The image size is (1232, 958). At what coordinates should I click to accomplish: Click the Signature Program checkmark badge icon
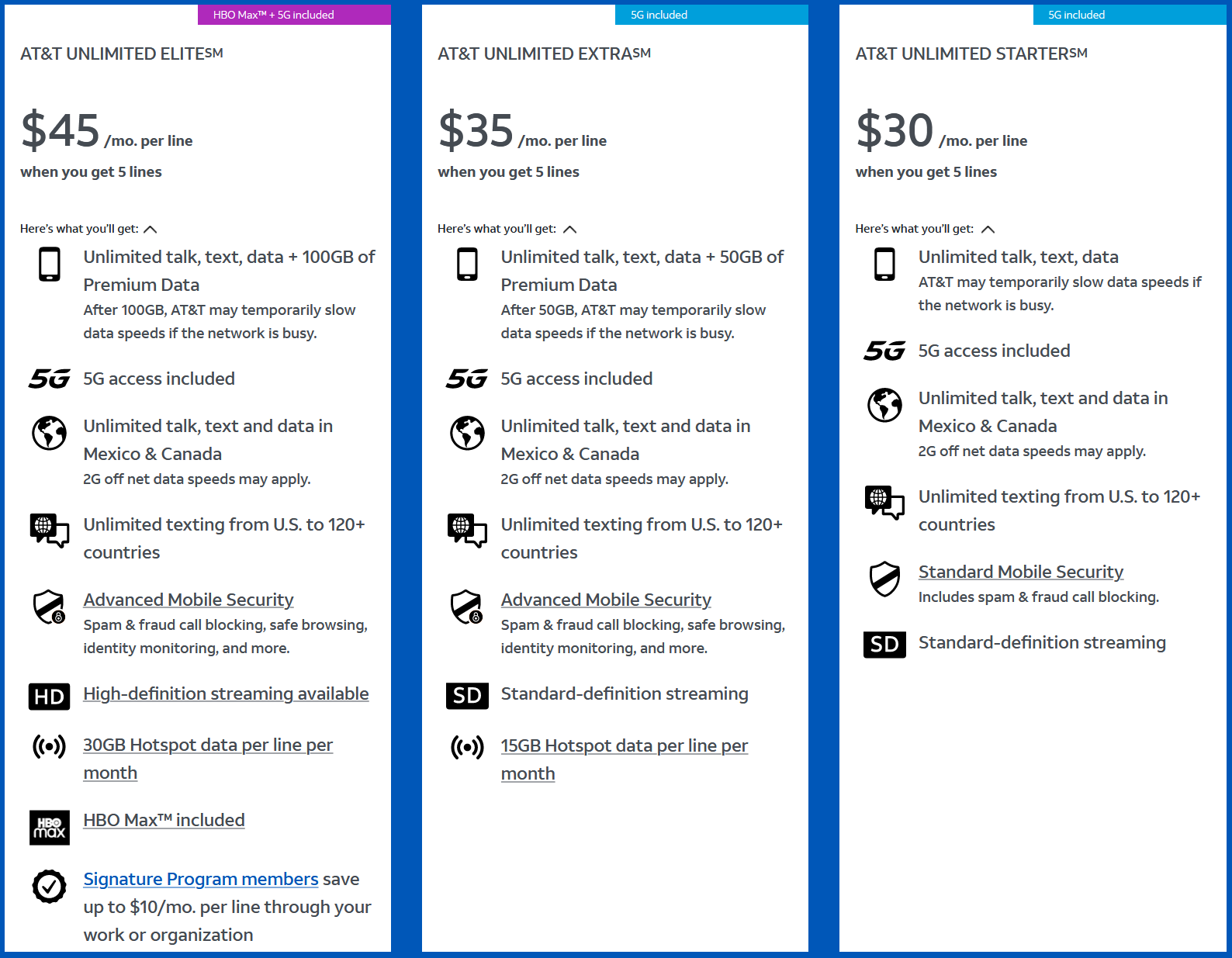click(50, 886)
